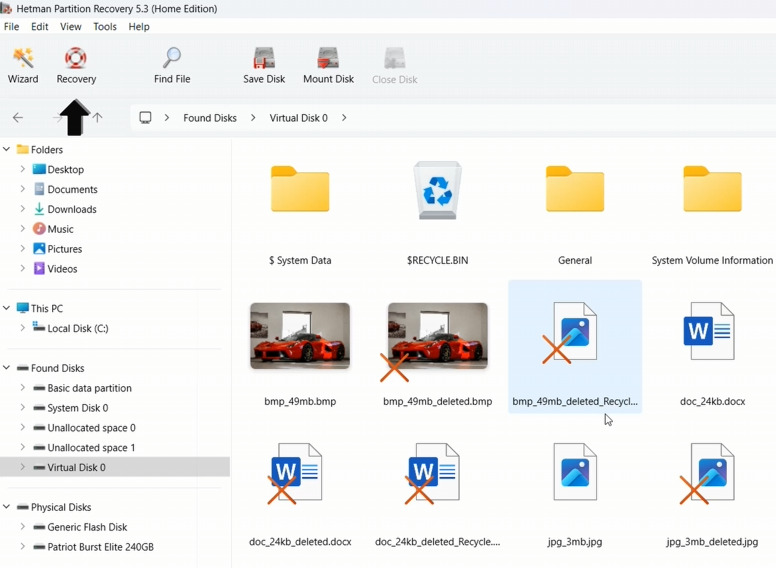Go back with left arrow
Image resolution: width=776 pixels, height=568 pixels.
point(18,118)
